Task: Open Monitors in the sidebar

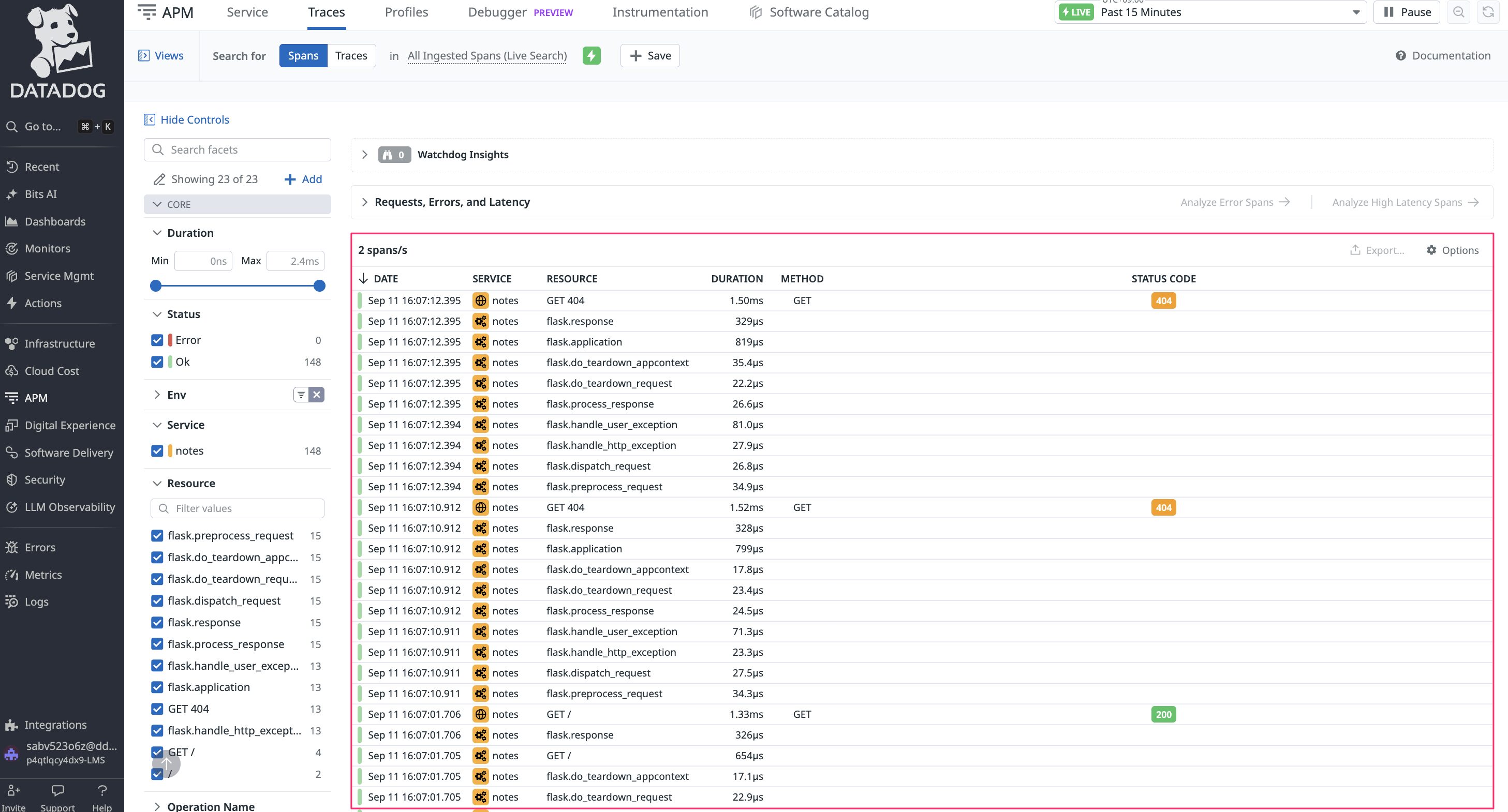Action: pyautogui.click(x=47, y=249)
